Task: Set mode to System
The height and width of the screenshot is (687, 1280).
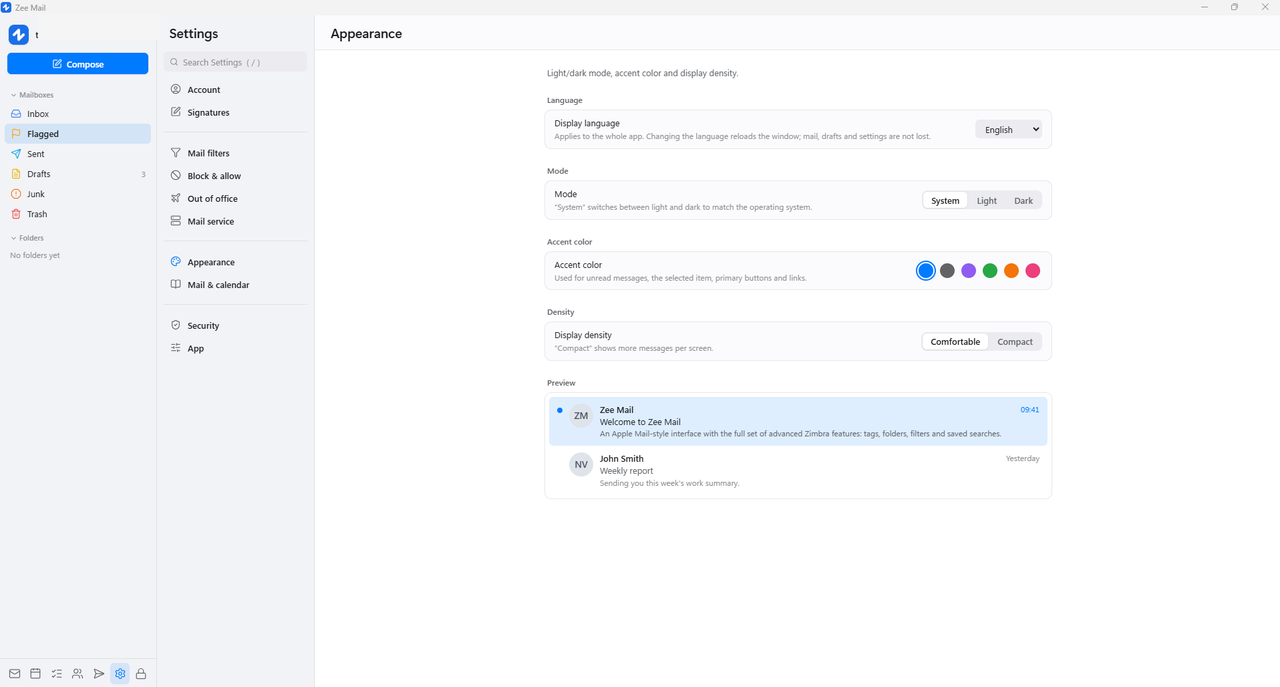Action: tap(945, 200)
